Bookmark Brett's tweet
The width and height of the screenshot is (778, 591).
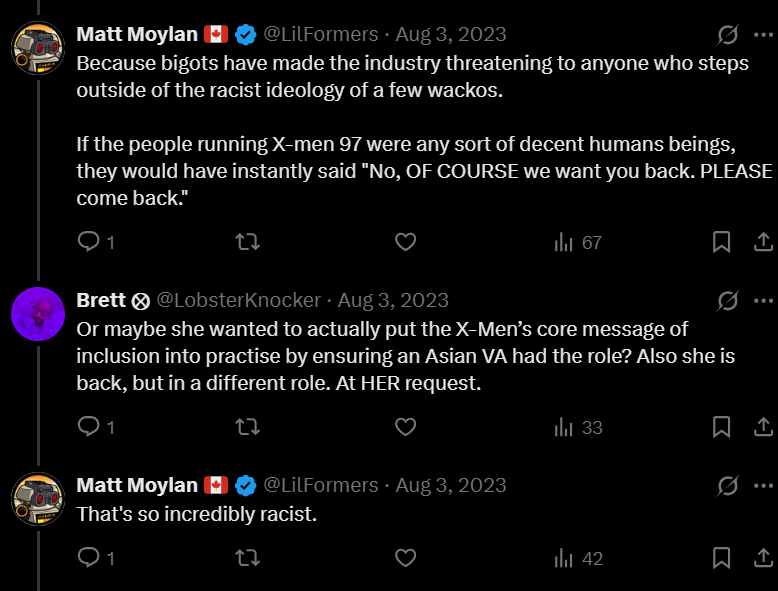721,427
